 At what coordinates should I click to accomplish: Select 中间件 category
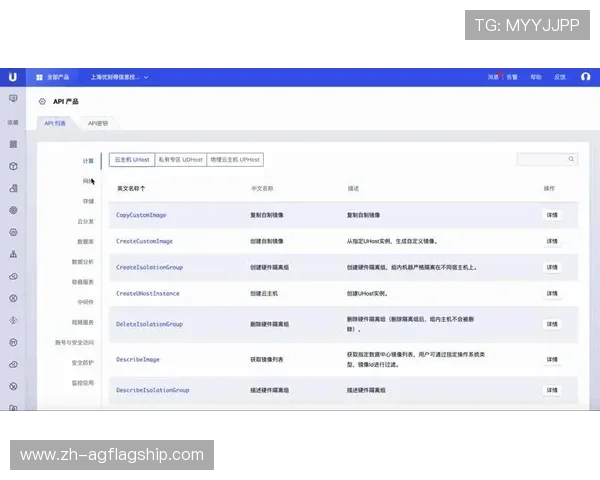[x=85, y=302]
